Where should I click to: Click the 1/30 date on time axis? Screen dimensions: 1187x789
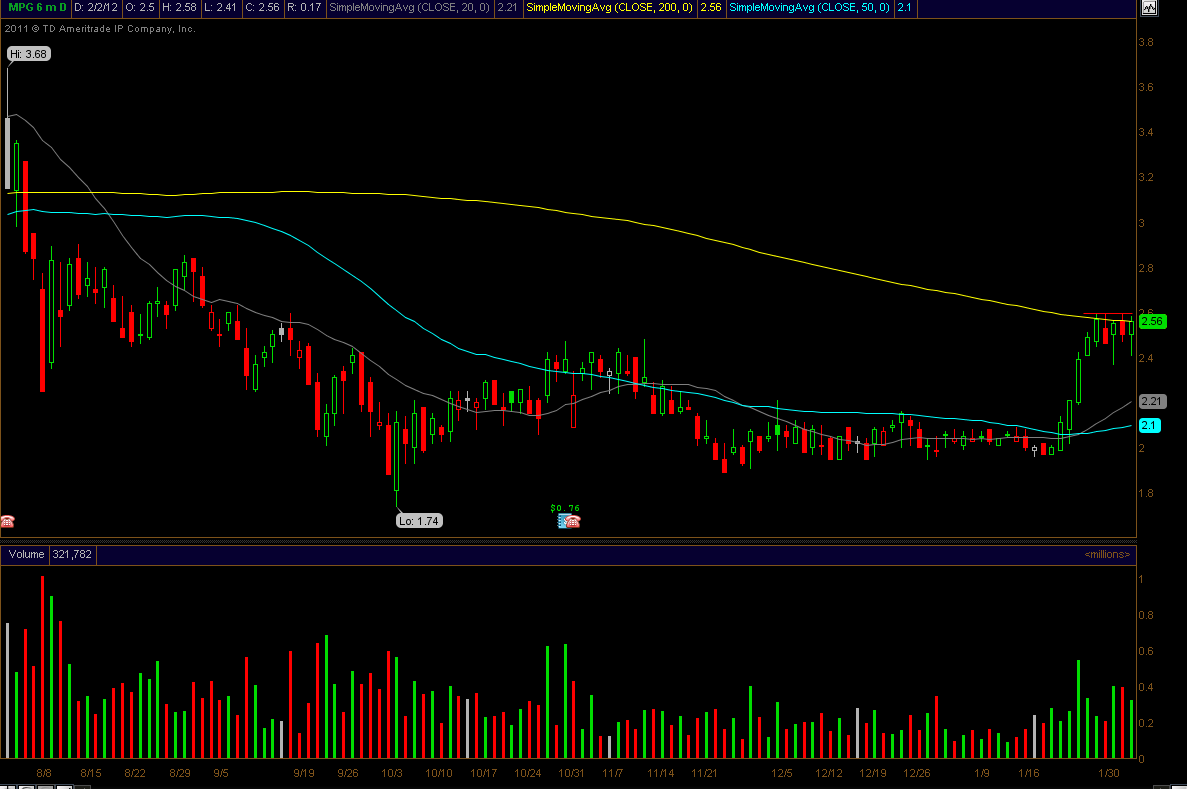click(1109, 773)
